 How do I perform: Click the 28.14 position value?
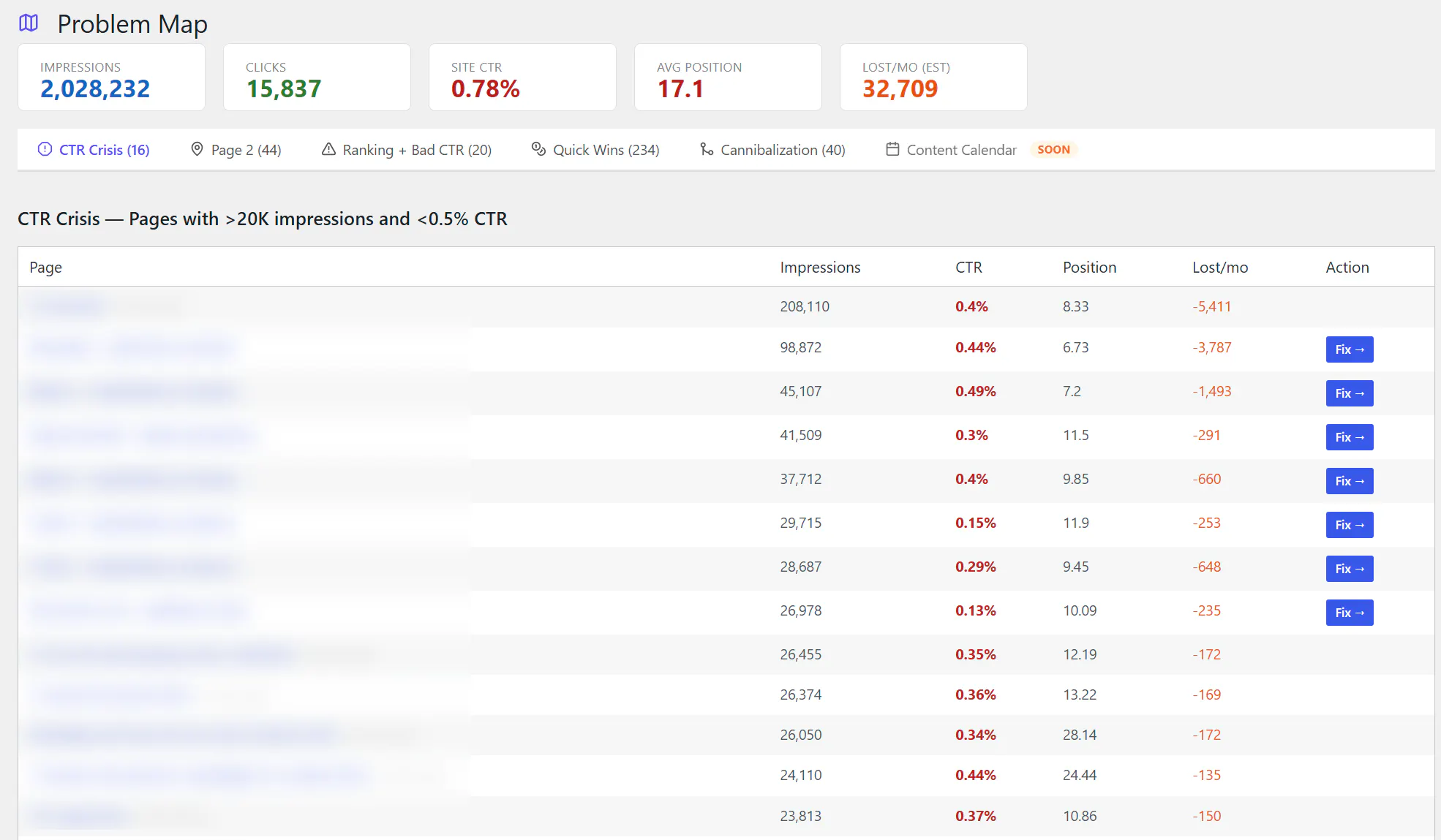tap(1080, 735)
